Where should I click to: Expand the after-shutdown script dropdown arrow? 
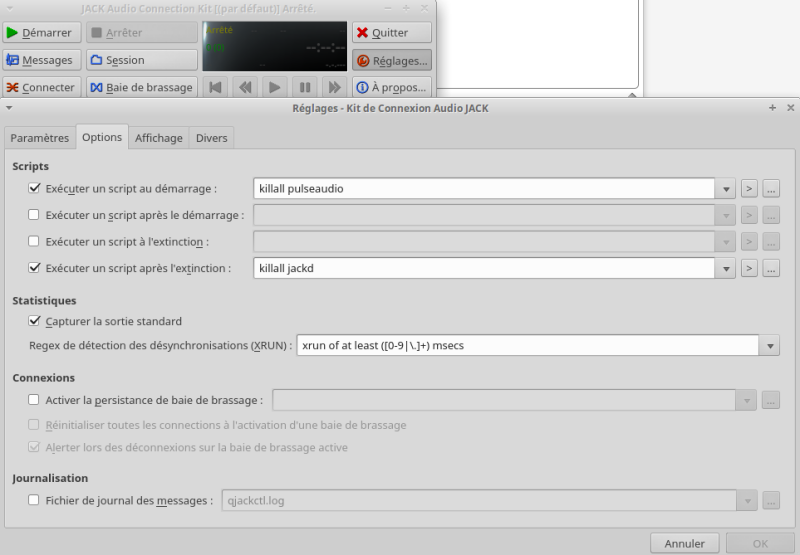[x=726, y=268]
